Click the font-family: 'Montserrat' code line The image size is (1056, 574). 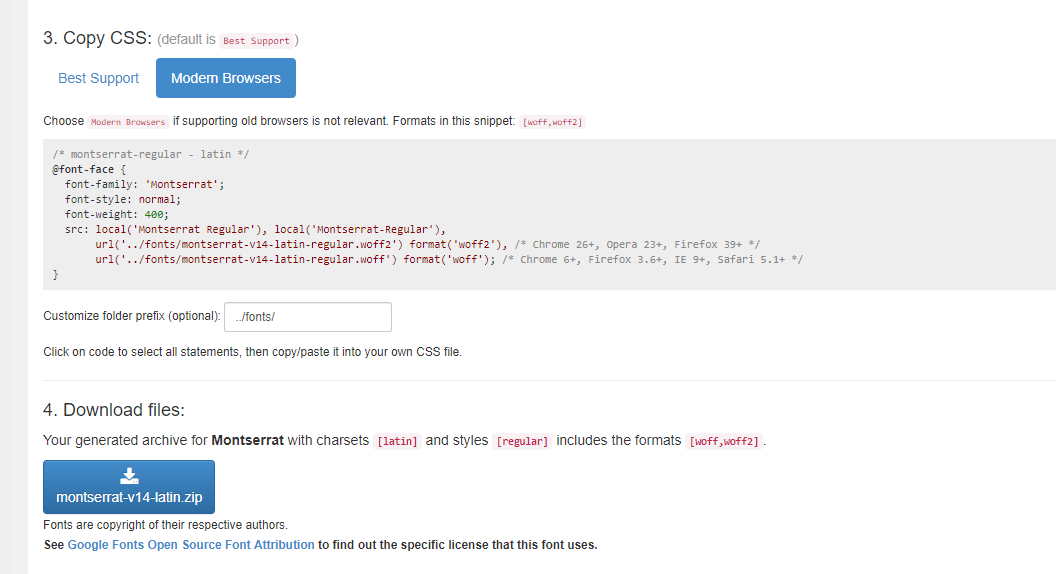coord(144,185)
